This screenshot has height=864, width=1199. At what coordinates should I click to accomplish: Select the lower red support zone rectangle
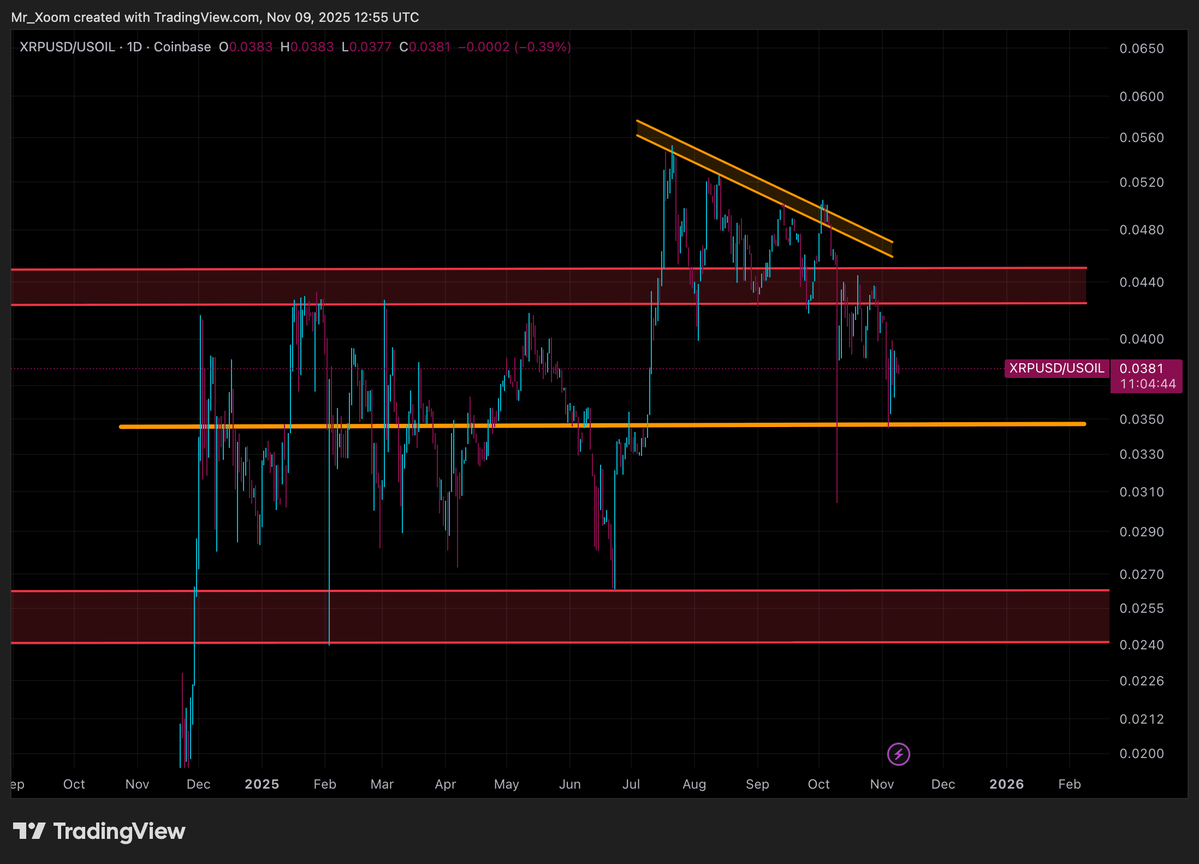[560, 617]
